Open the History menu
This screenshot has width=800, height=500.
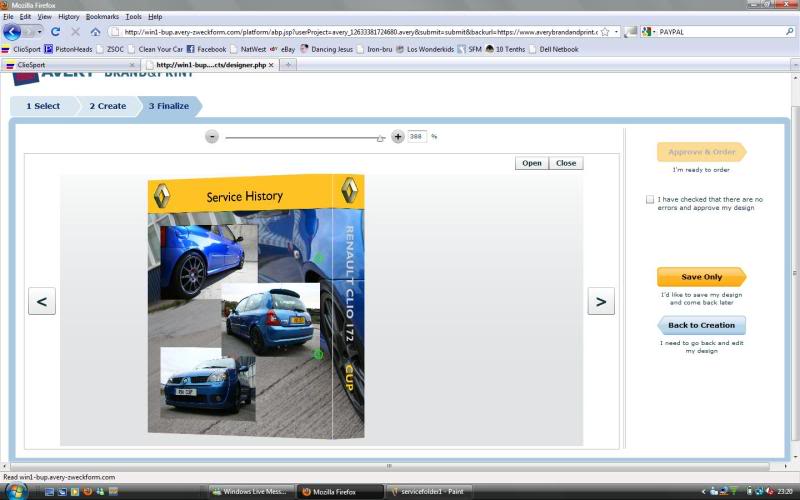(68, 17)
